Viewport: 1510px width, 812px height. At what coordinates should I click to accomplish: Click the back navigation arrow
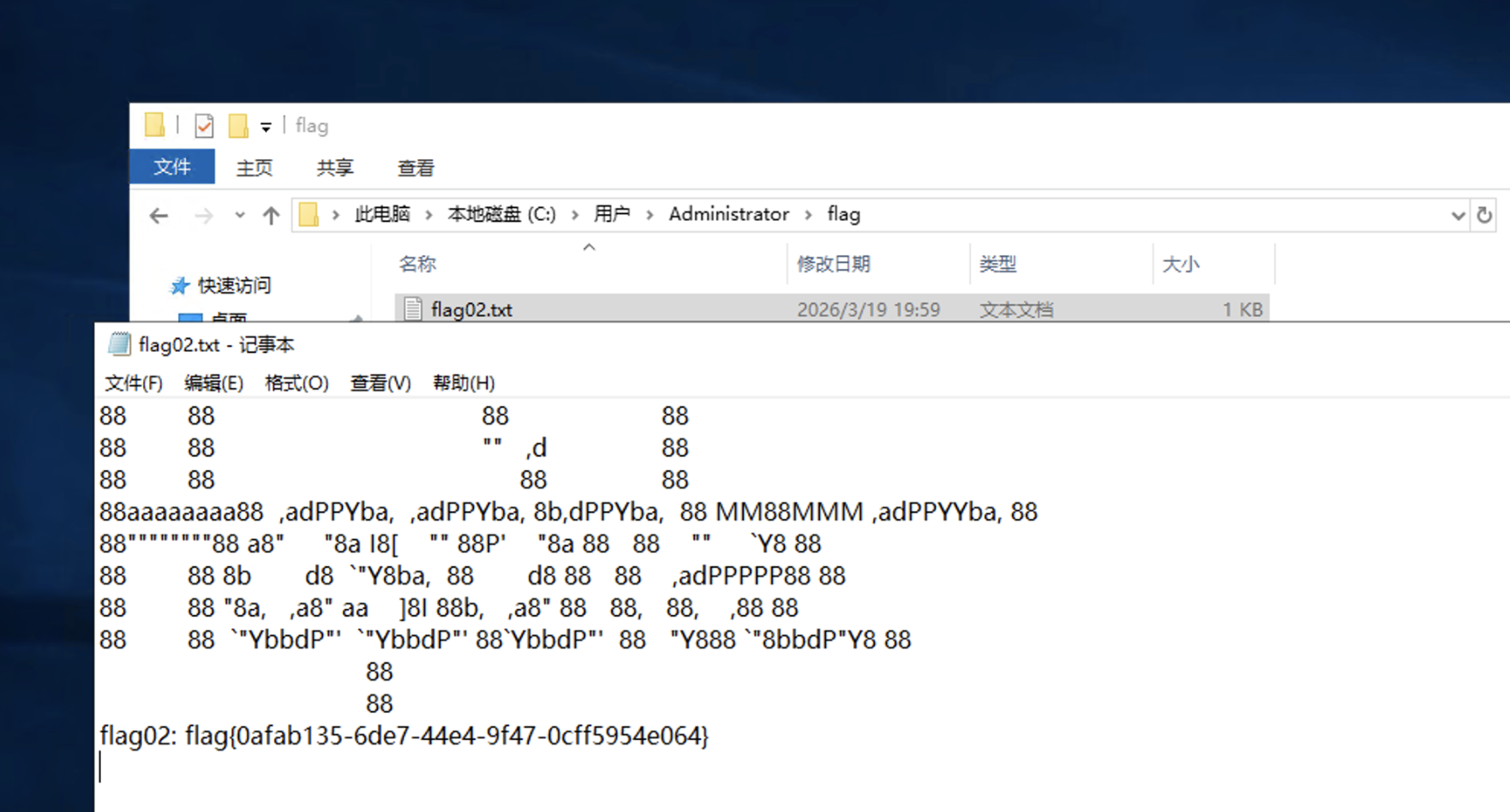(x=159, y=216)
